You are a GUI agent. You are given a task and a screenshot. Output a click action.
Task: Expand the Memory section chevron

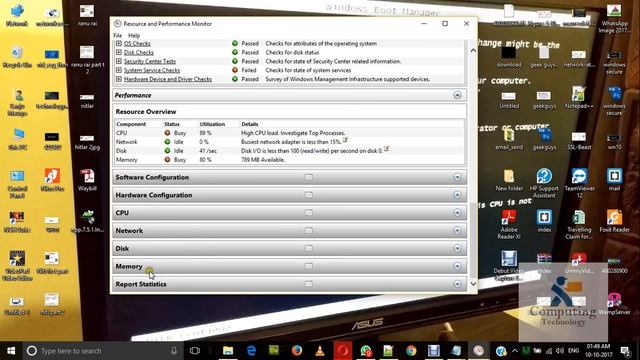coord(457,266)
